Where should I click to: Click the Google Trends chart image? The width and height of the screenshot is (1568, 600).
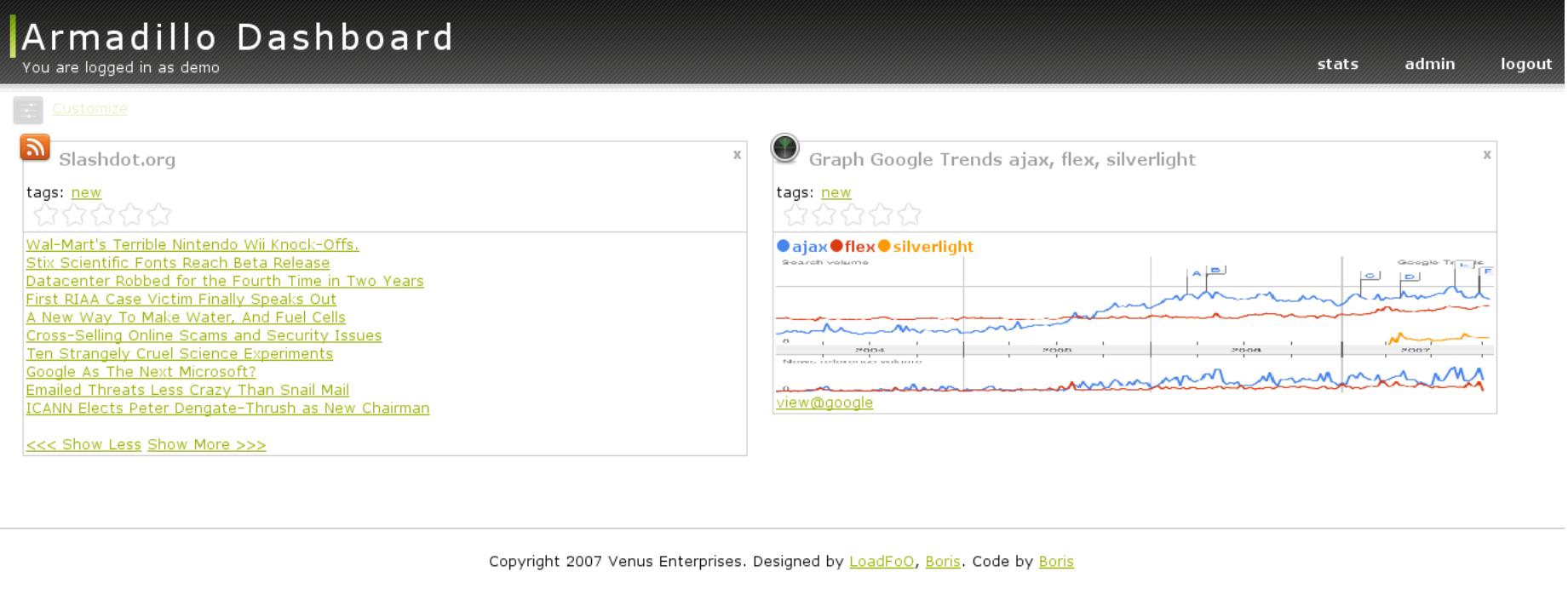(1133, 323)
